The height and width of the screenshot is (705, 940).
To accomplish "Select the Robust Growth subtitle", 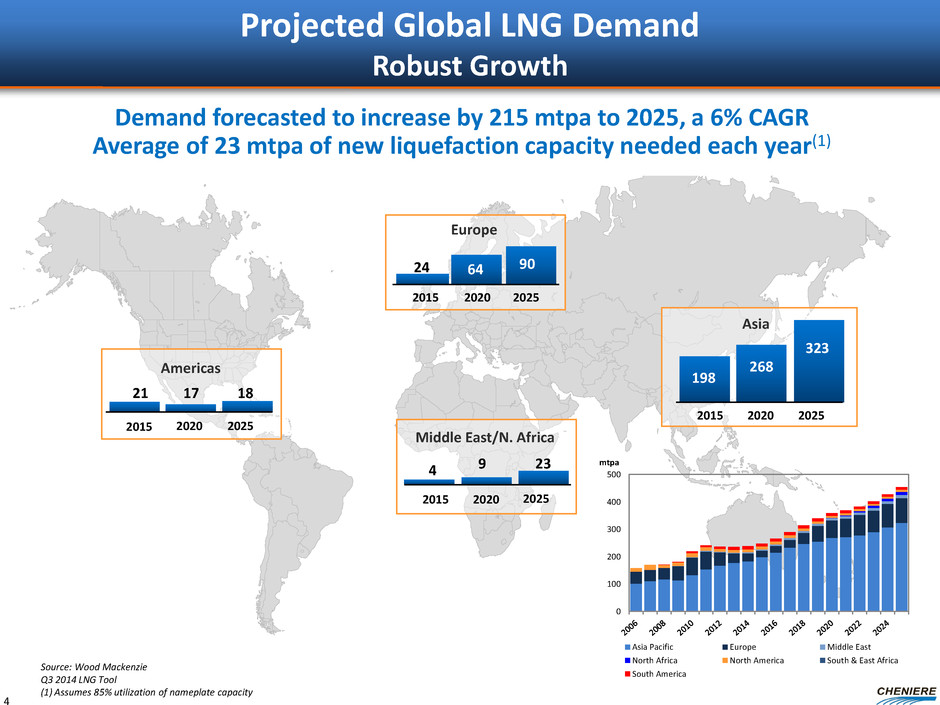I will tap(469, 65).
